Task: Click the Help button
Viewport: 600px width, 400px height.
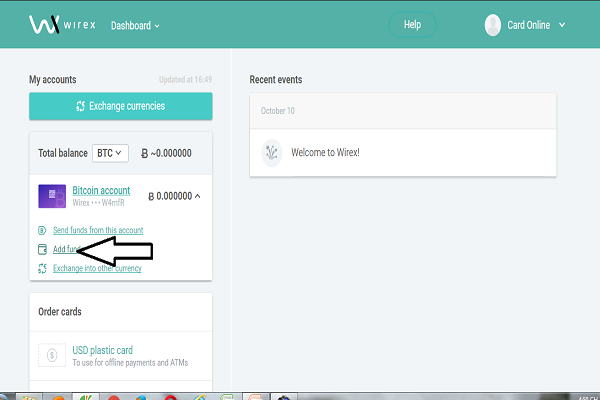Action: [x=412, y=24]
